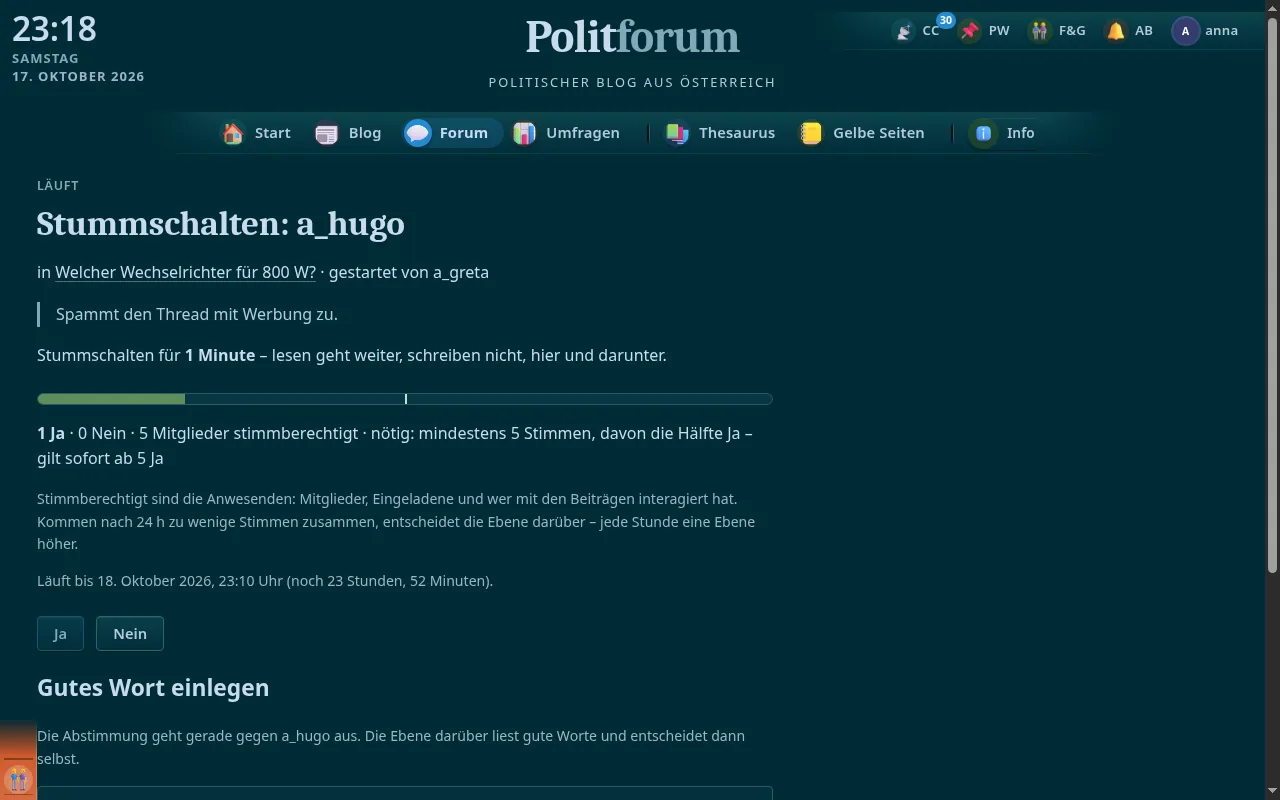Click the Gelbe Seiten notebook icon
The width and height of the screenshot is (1280, 800).
point(811,133)
